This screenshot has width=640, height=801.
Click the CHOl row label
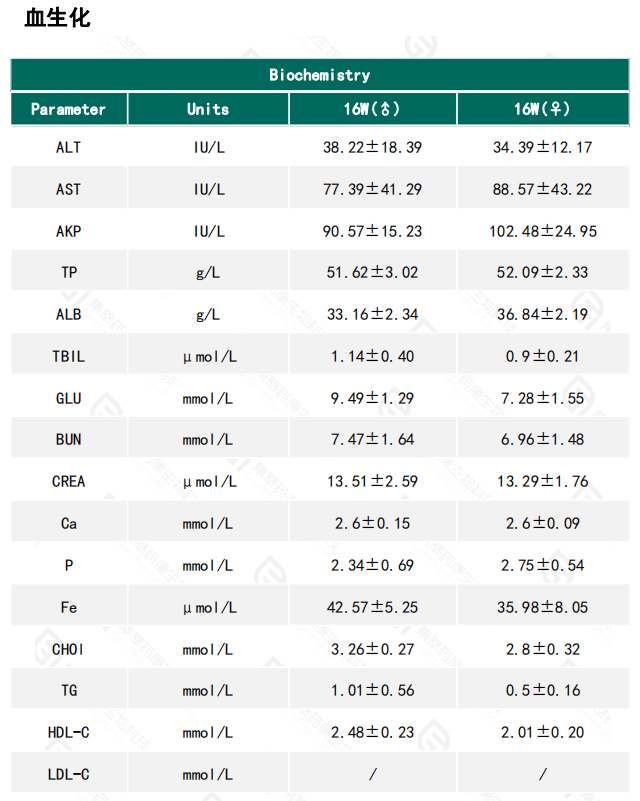pos(69,649)
